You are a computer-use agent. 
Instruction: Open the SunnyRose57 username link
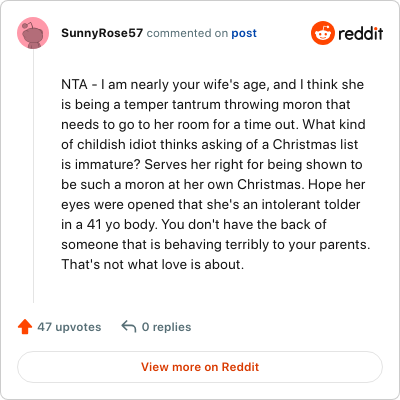[x=102, y=33]
